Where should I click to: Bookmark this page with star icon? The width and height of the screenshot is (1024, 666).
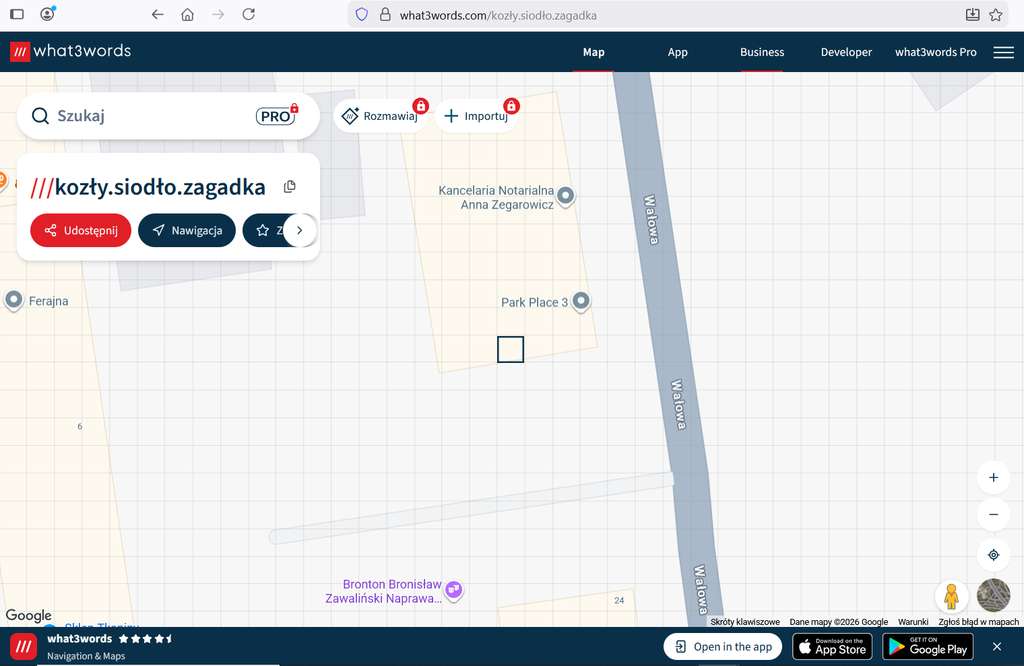coord(995,14)
